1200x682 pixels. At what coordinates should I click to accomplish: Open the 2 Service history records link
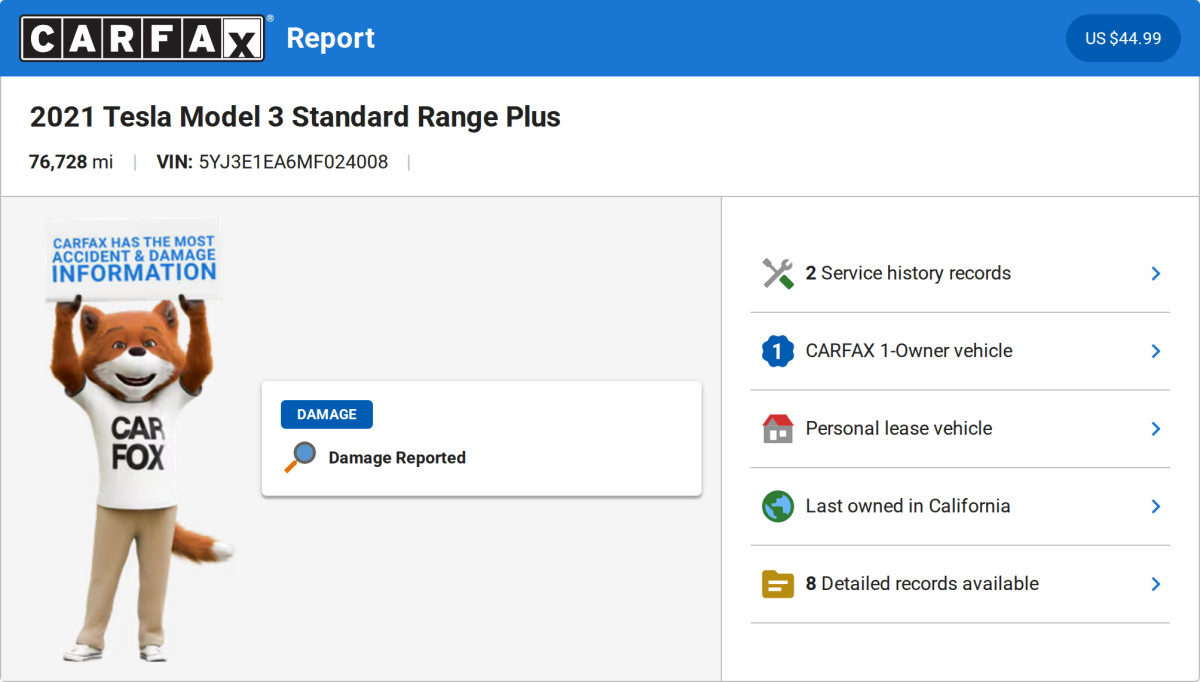(x=908, y=273)
